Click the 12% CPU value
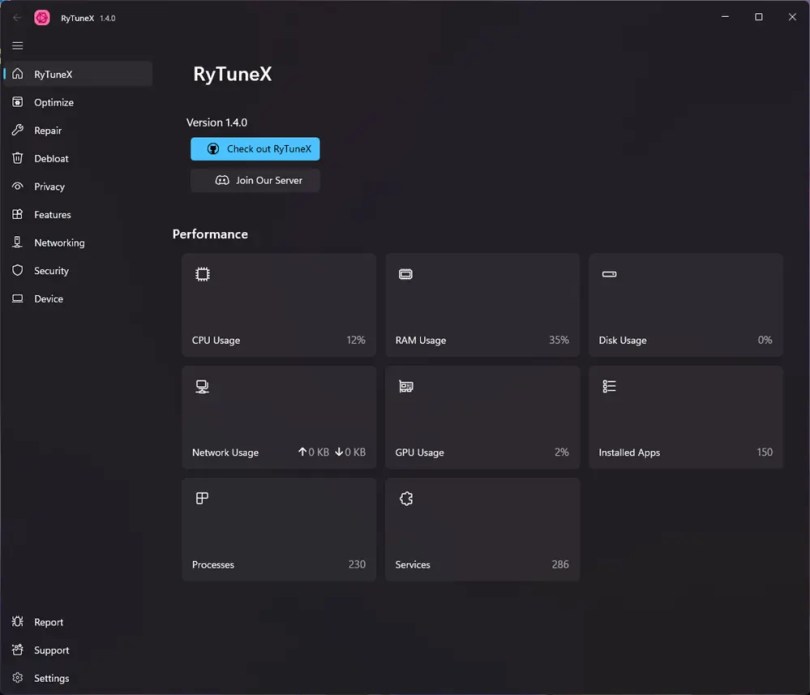 coord(355,339)
